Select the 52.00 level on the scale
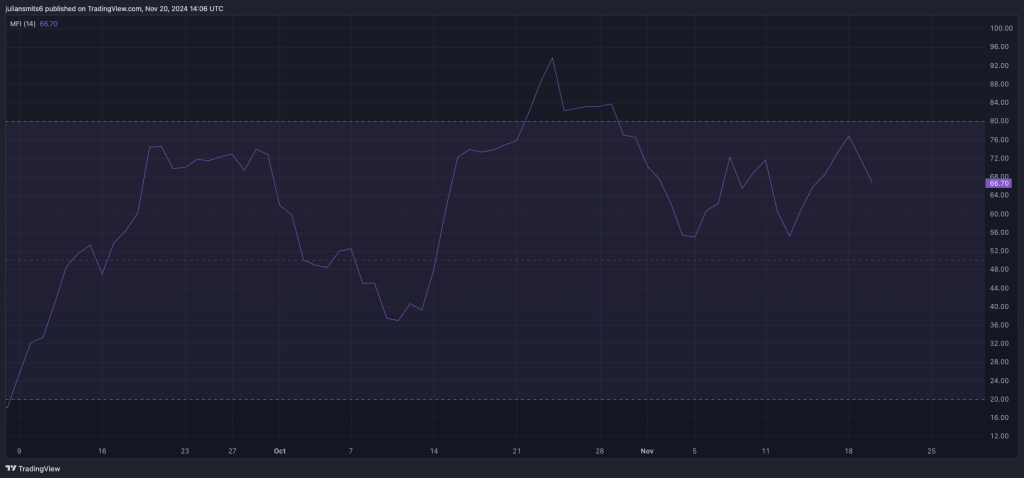 (1001, 251)
